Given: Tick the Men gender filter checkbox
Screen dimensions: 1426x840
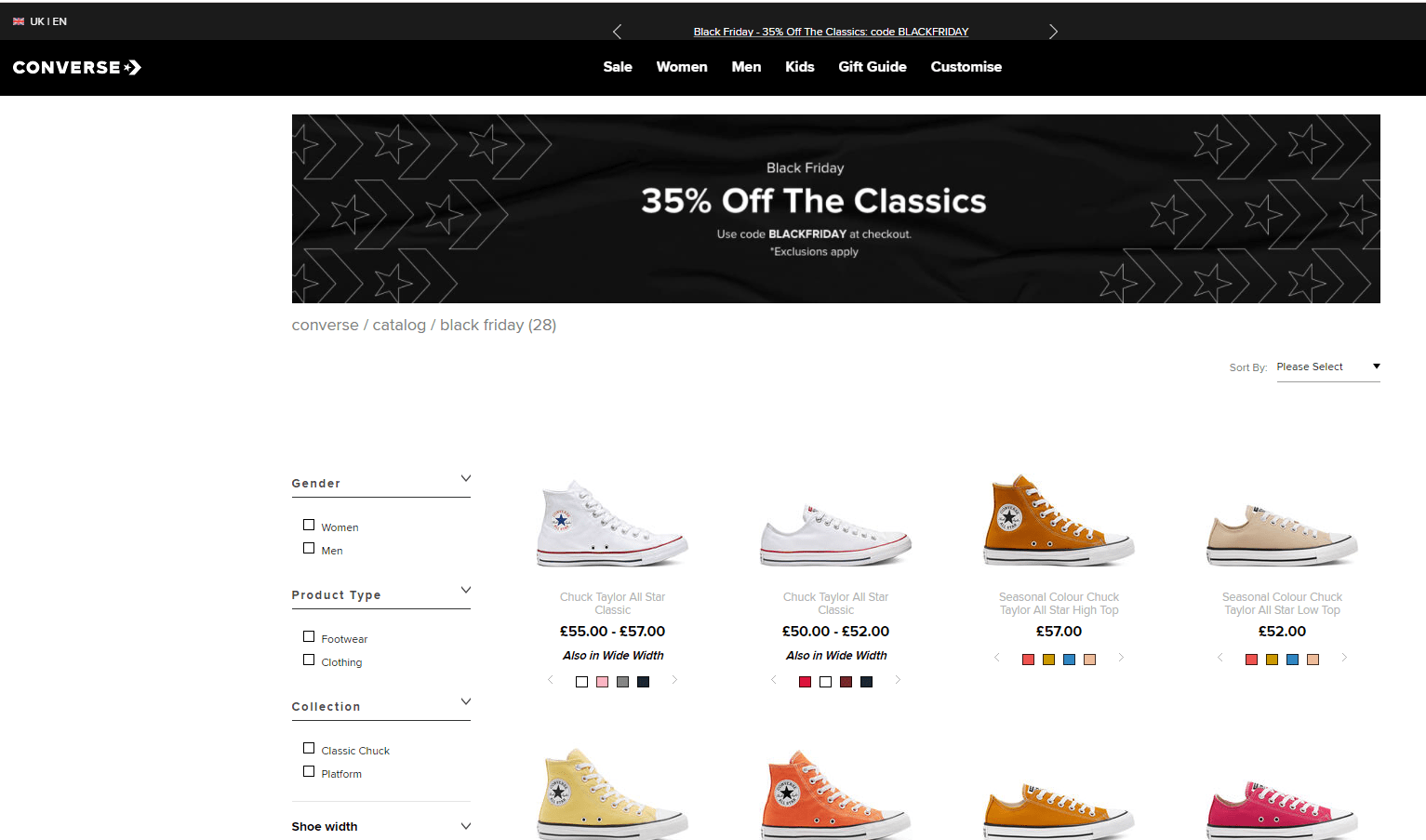Looking at the screenshot, I should (309, 548).
